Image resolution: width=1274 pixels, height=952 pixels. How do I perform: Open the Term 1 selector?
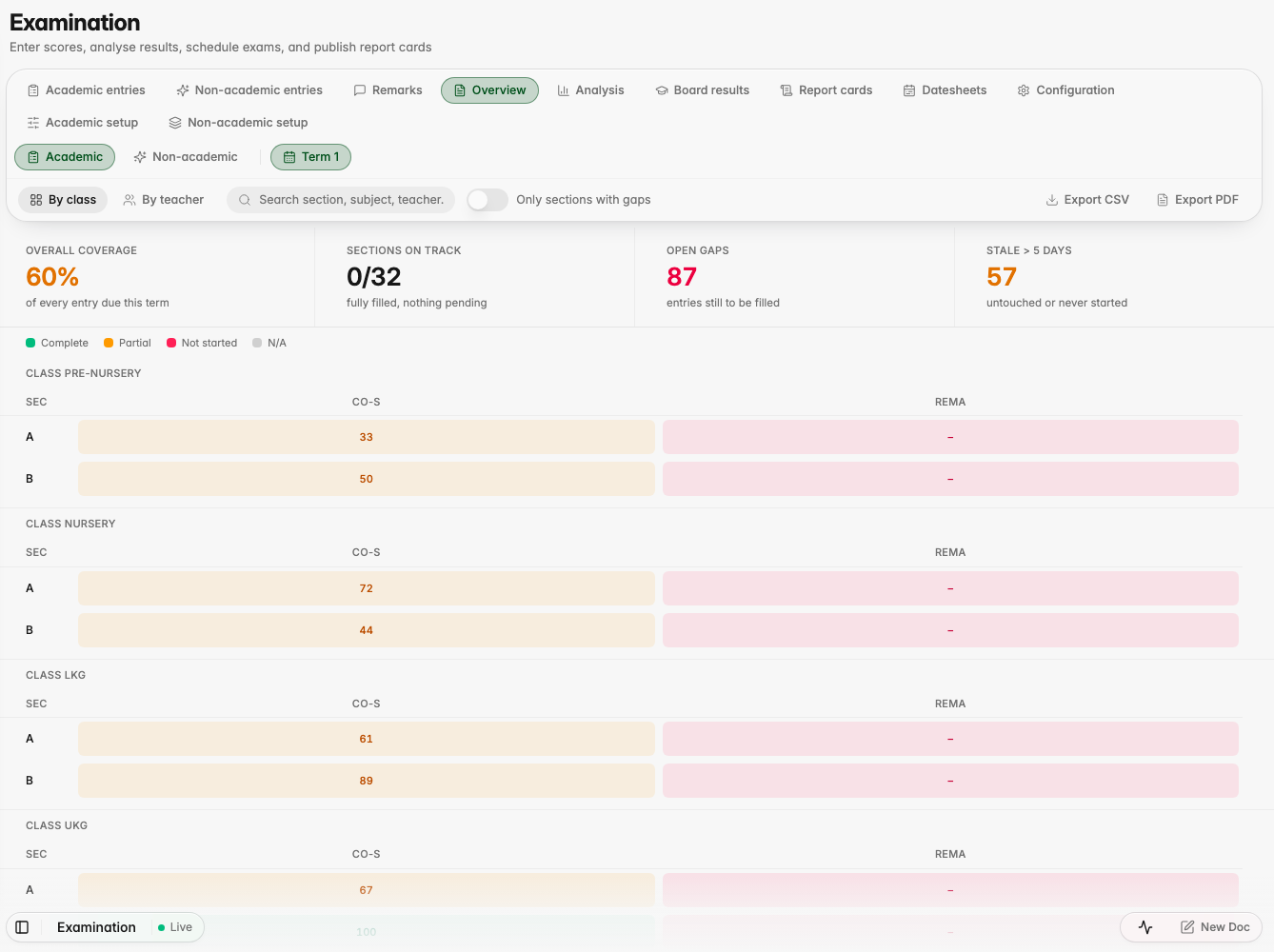310,157
